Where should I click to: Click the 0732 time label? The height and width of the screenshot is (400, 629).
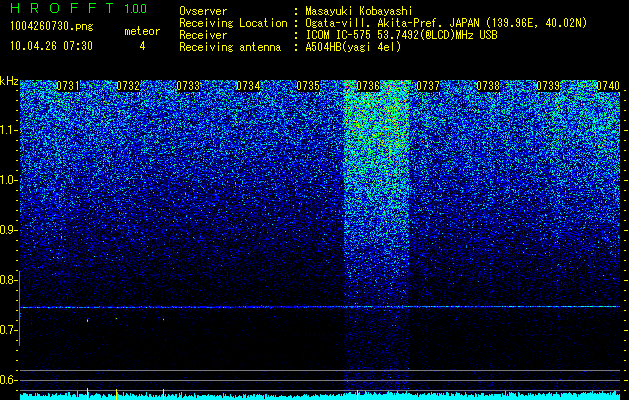tap(128, 86)
